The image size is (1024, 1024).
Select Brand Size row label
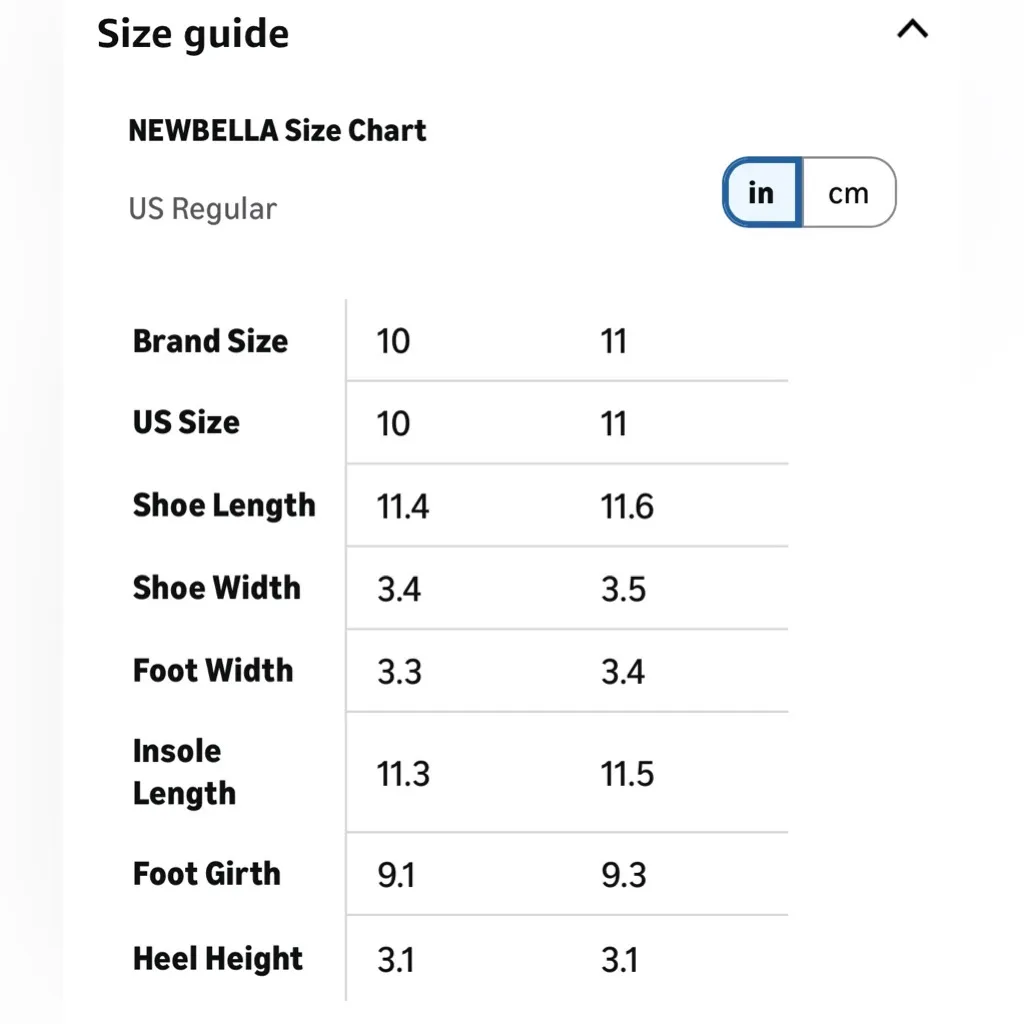pos(210,341)
